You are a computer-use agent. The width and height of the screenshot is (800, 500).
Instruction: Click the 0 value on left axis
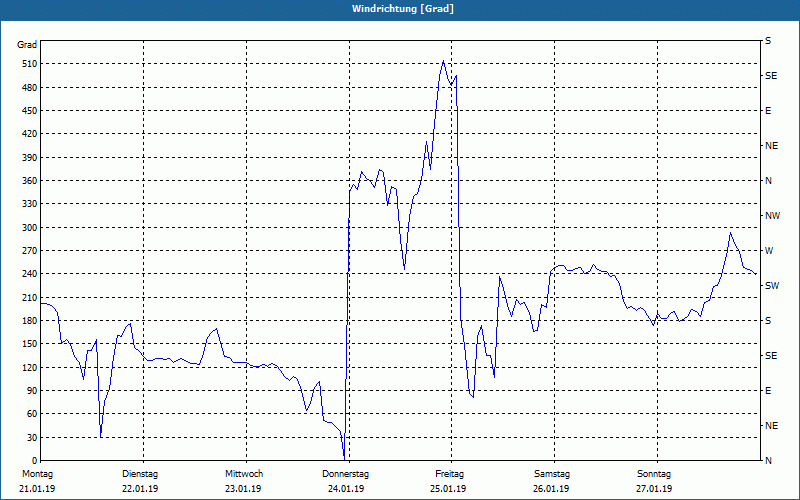35,461
